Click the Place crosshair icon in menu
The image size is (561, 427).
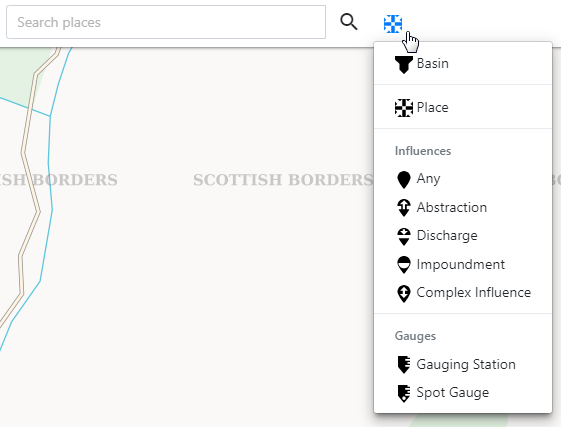coord(404,108)
